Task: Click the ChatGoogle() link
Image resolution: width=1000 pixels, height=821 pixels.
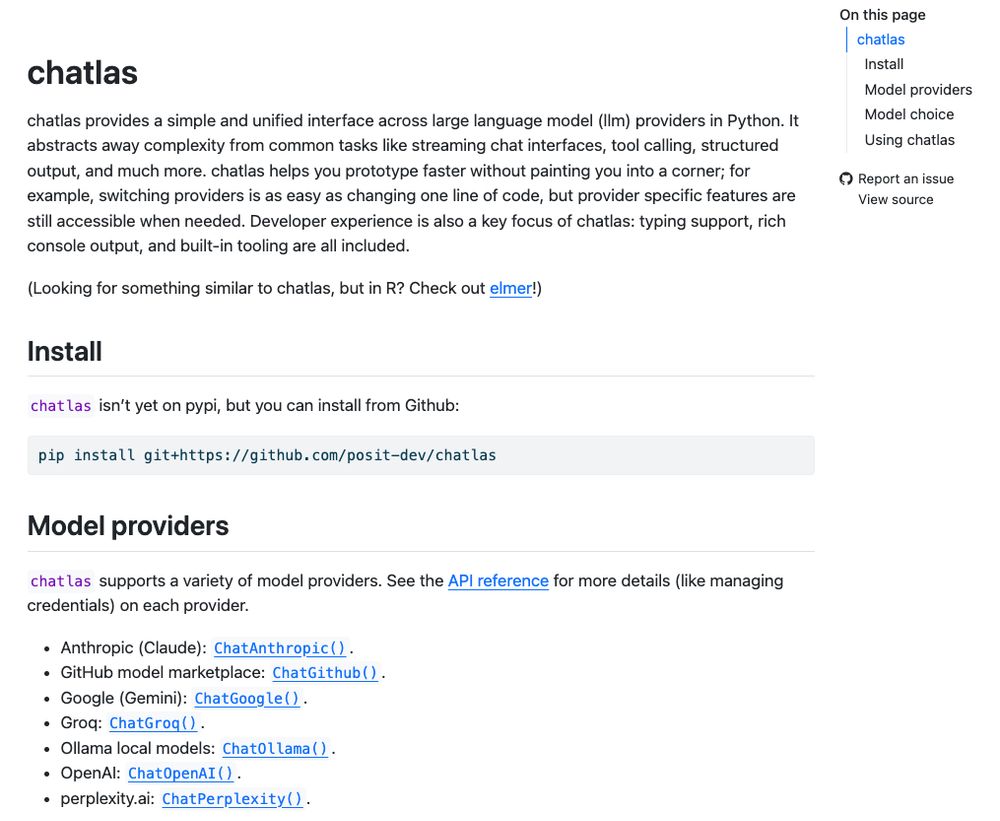Action: tap(247, 699)
